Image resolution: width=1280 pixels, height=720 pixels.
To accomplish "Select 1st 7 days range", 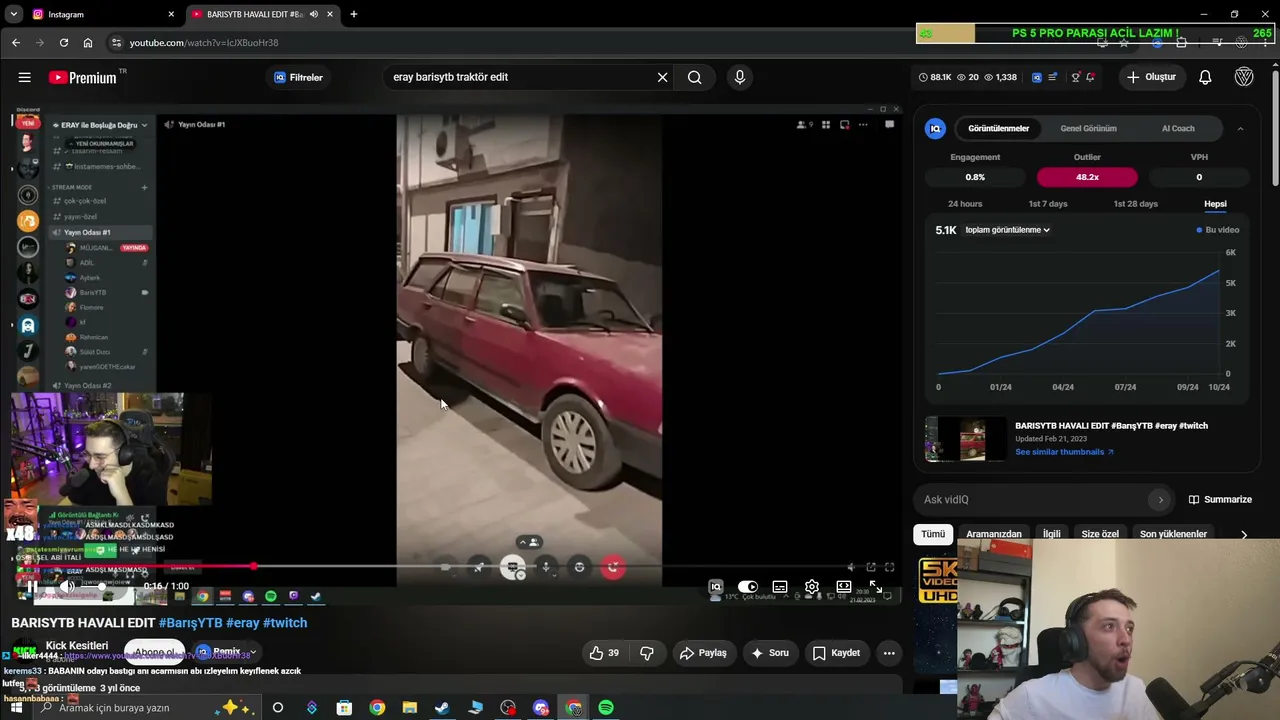I will click(x=1048, y=204).
